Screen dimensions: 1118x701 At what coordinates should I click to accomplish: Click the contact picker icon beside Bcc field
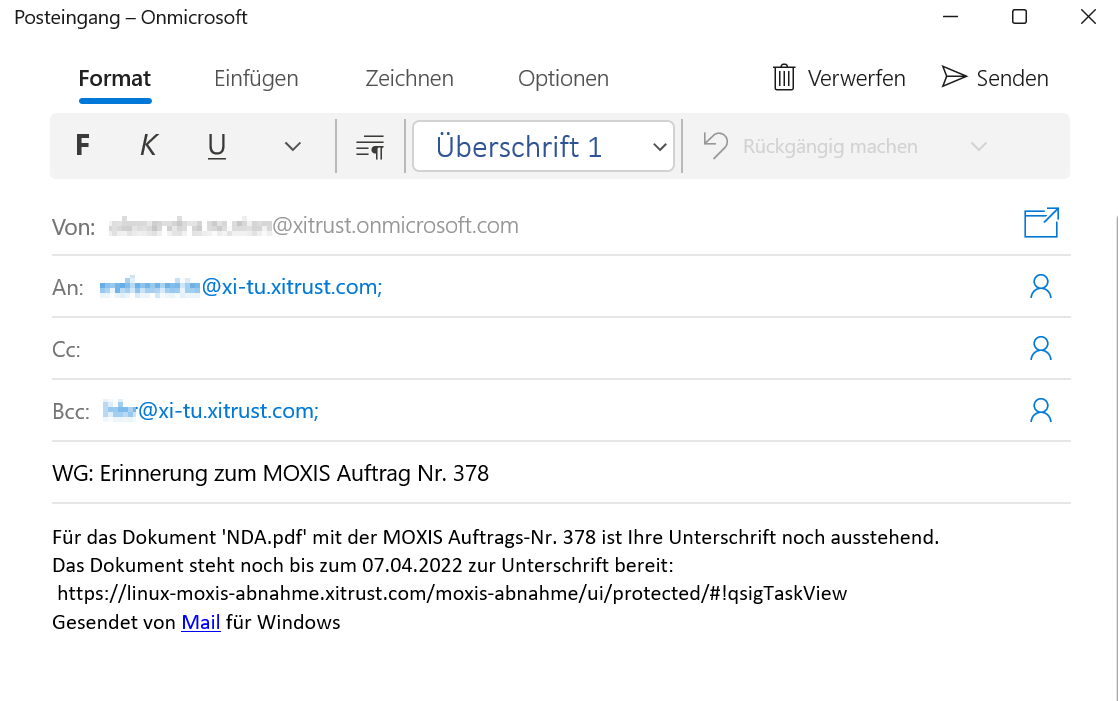pos(1041,410)
